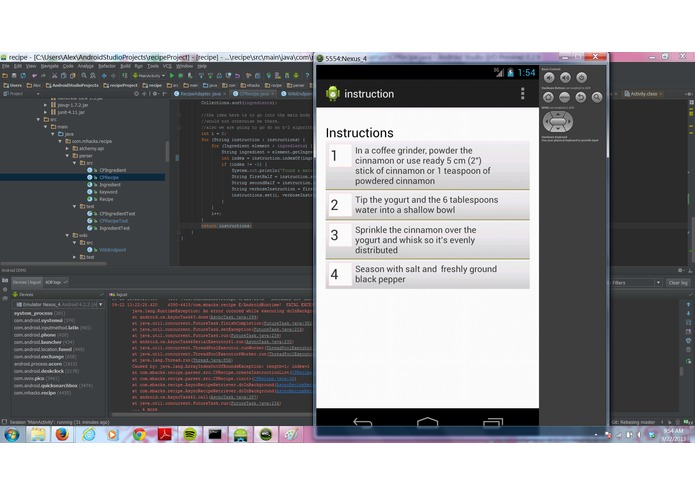Click the Clear log button

pyautogui.click(x=678, y=283)
